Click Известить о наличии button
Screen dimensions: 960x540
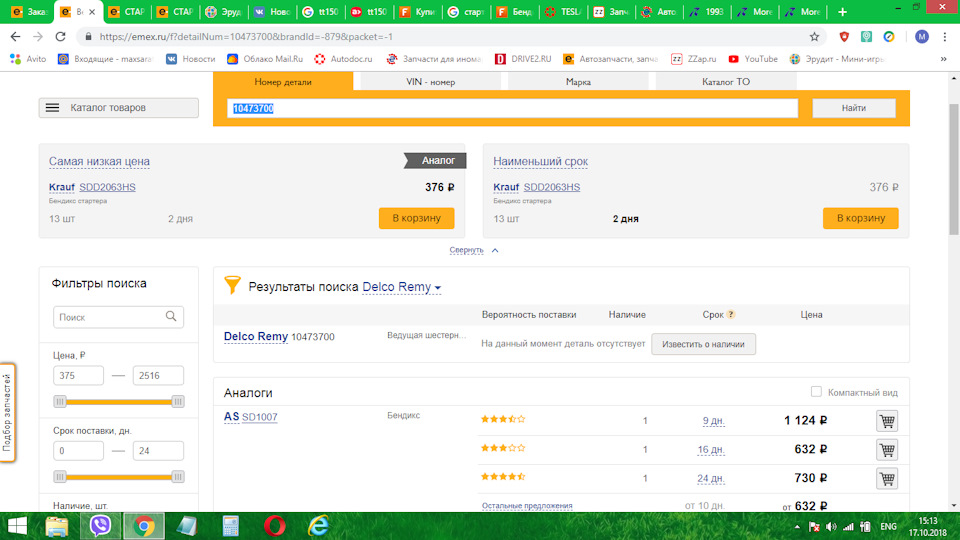tap(703, 344)
